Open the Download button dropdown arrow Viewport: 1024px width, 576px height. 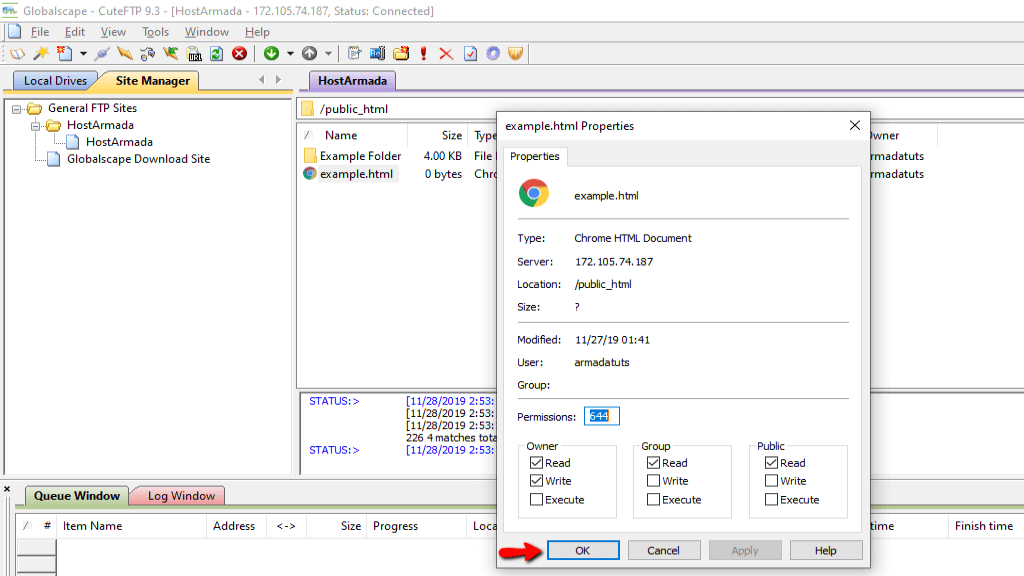pyautogui.click(x=290, y=54)
